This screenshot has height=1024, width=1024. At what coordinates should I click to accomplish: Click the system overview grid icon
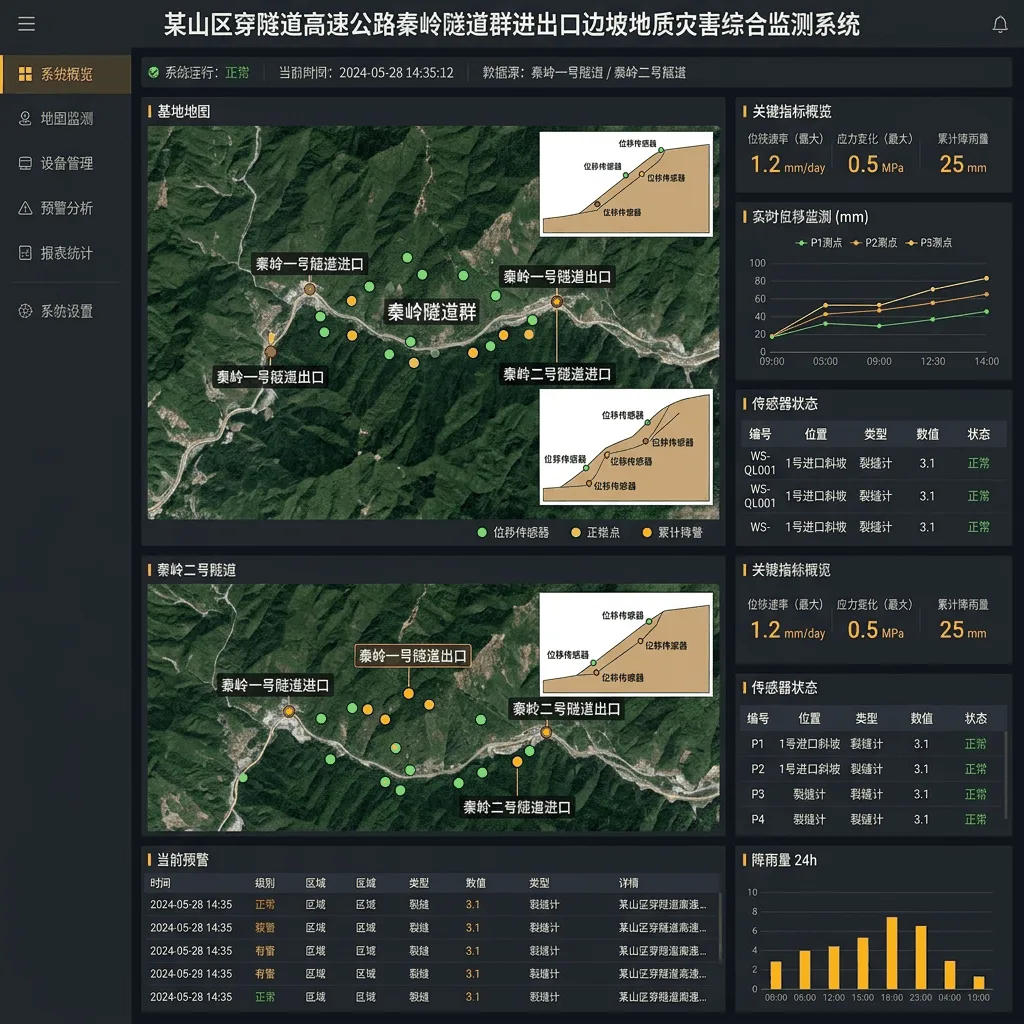pos(25,74)
